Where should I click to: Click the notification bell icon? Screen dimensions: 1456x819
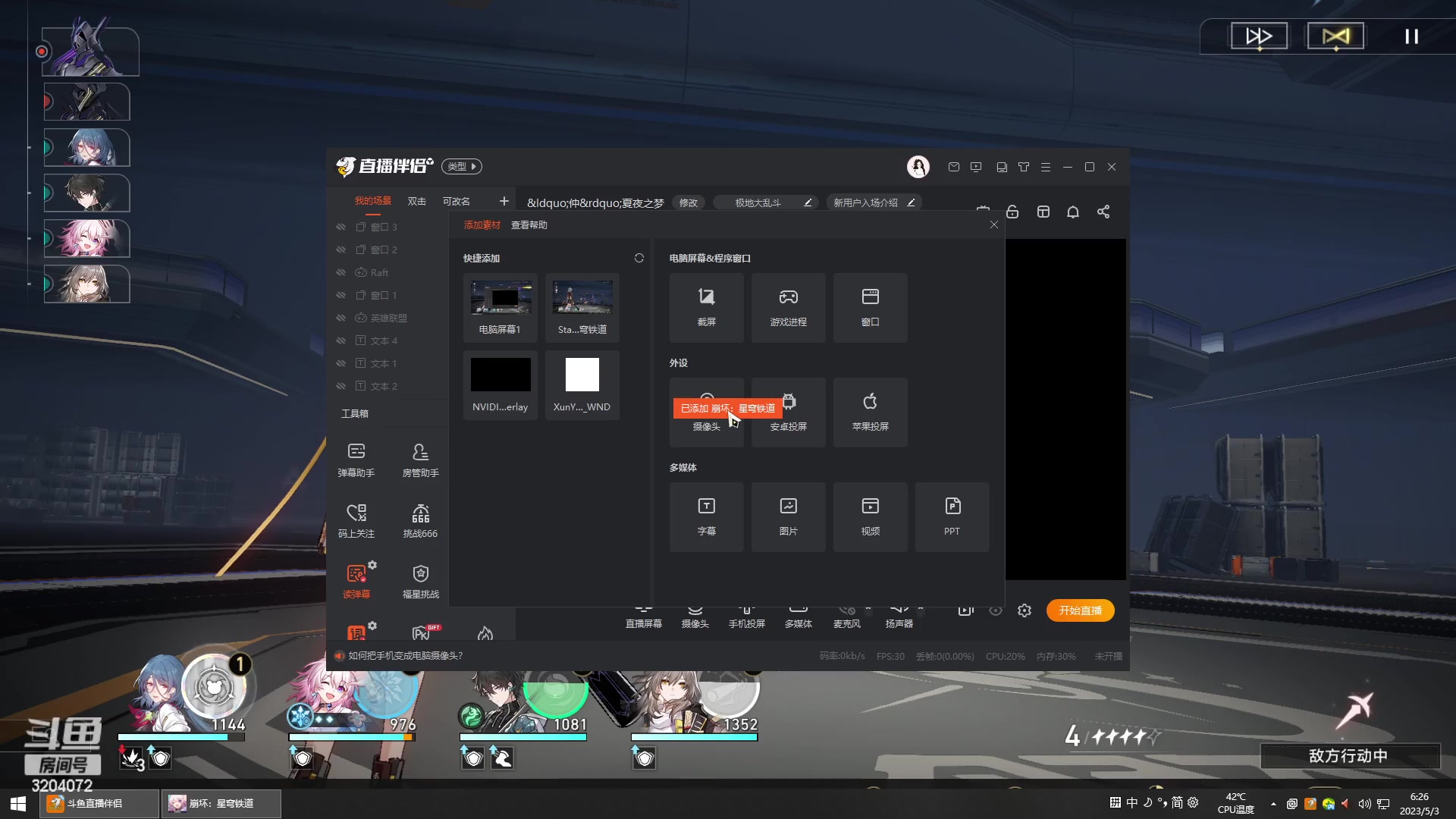(1073, 212)
